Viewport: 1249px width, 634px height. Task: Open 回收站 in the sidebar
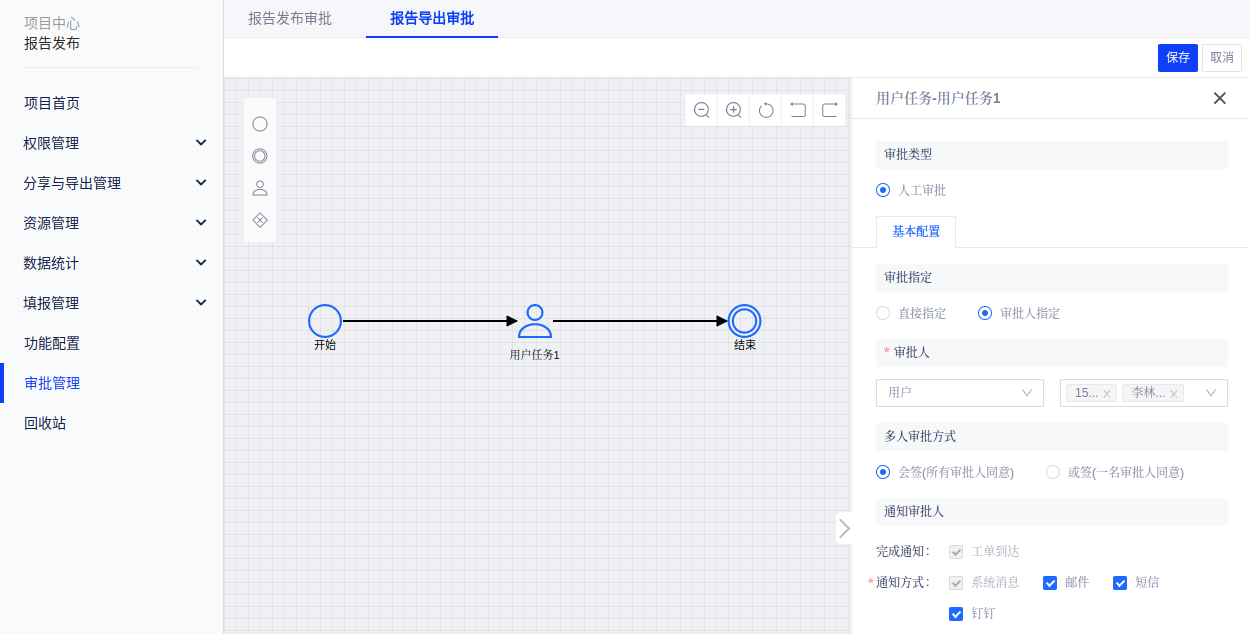tap(45, 423)
